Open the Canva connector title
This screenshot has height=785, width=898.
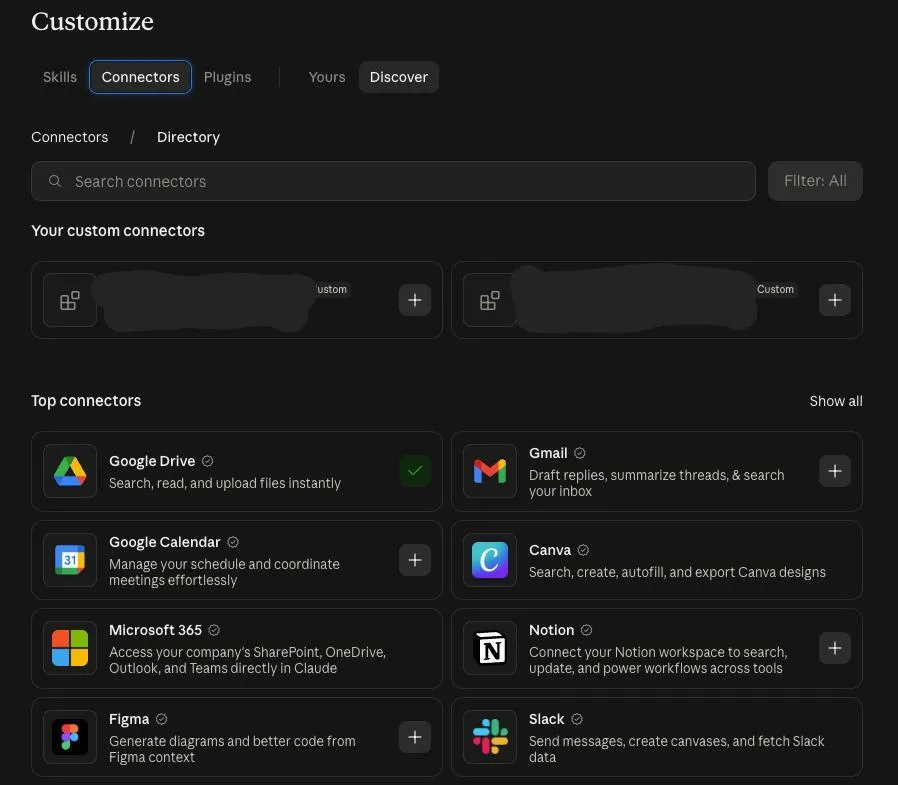tap(550, 550)
